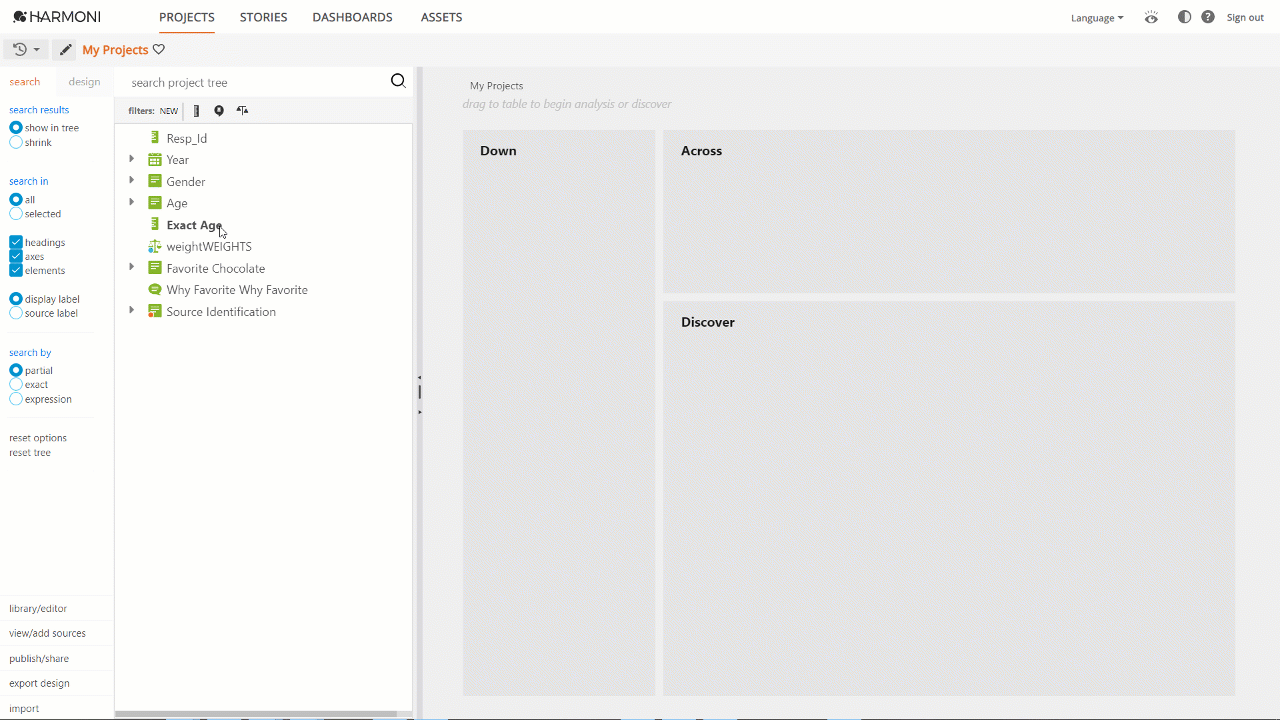Click the Favorite Chocolate variable icon
The width and height of the screenshot is (1280, 720).
[x=155, y=268]
